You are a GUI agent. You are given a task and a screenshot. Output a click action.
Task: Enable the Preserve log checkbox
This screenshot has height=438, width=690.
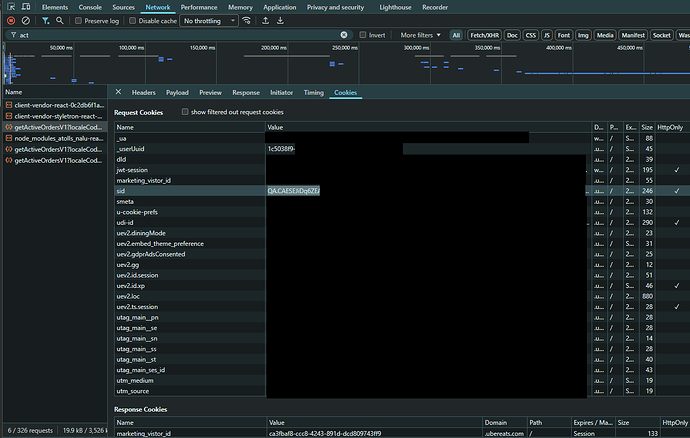(x=78, y=20)
